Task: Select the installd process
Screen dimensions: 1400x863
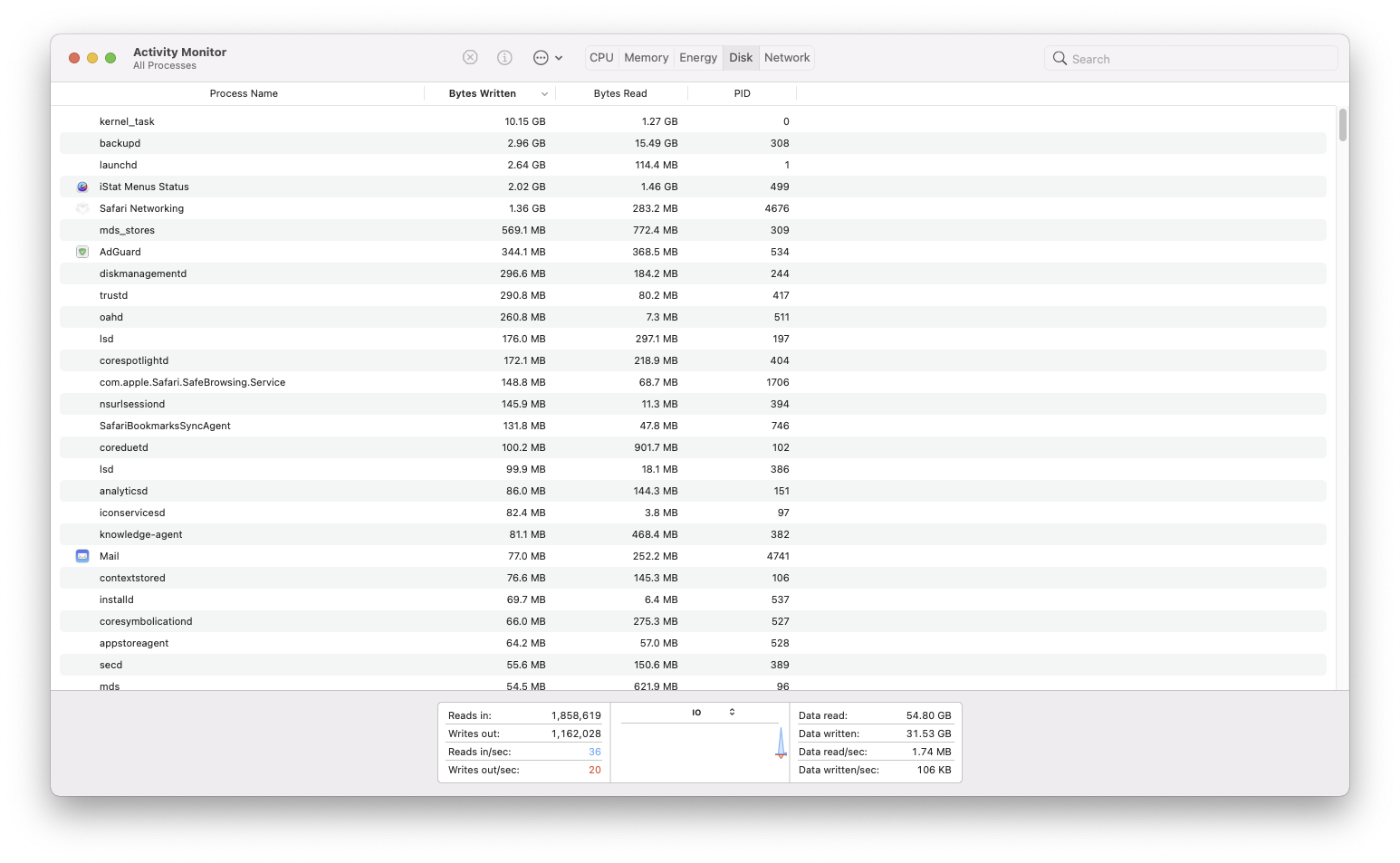Action: pos(693,599)
